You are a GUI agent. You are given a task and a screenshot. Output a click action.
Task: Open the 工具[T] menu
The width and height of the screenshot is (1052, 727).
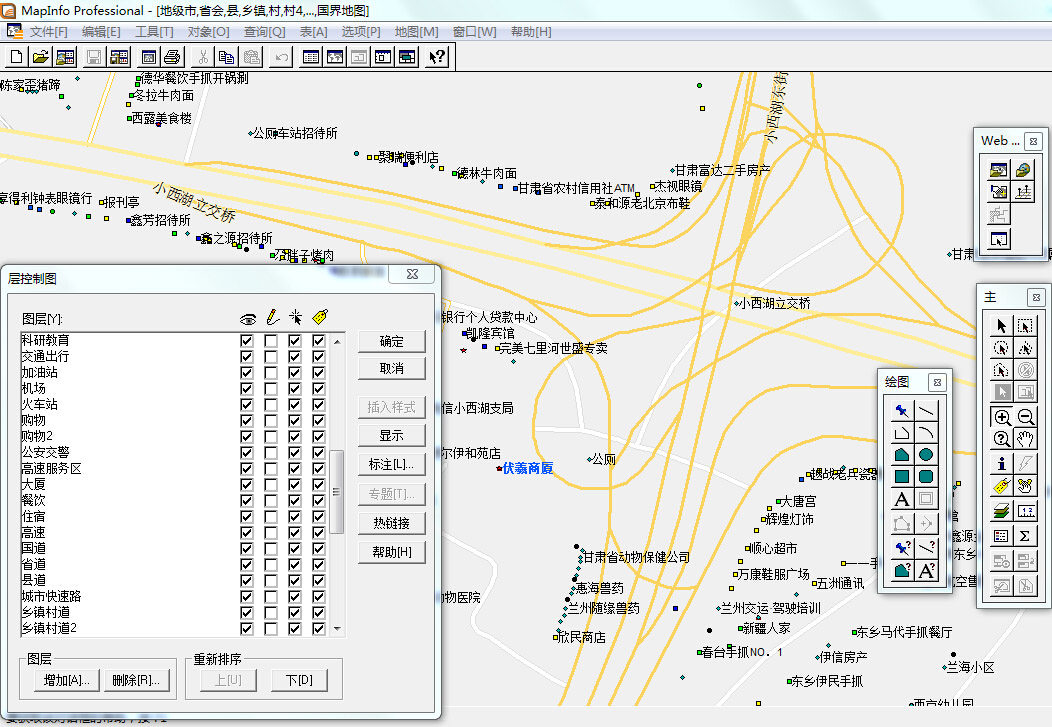(154, 32)
